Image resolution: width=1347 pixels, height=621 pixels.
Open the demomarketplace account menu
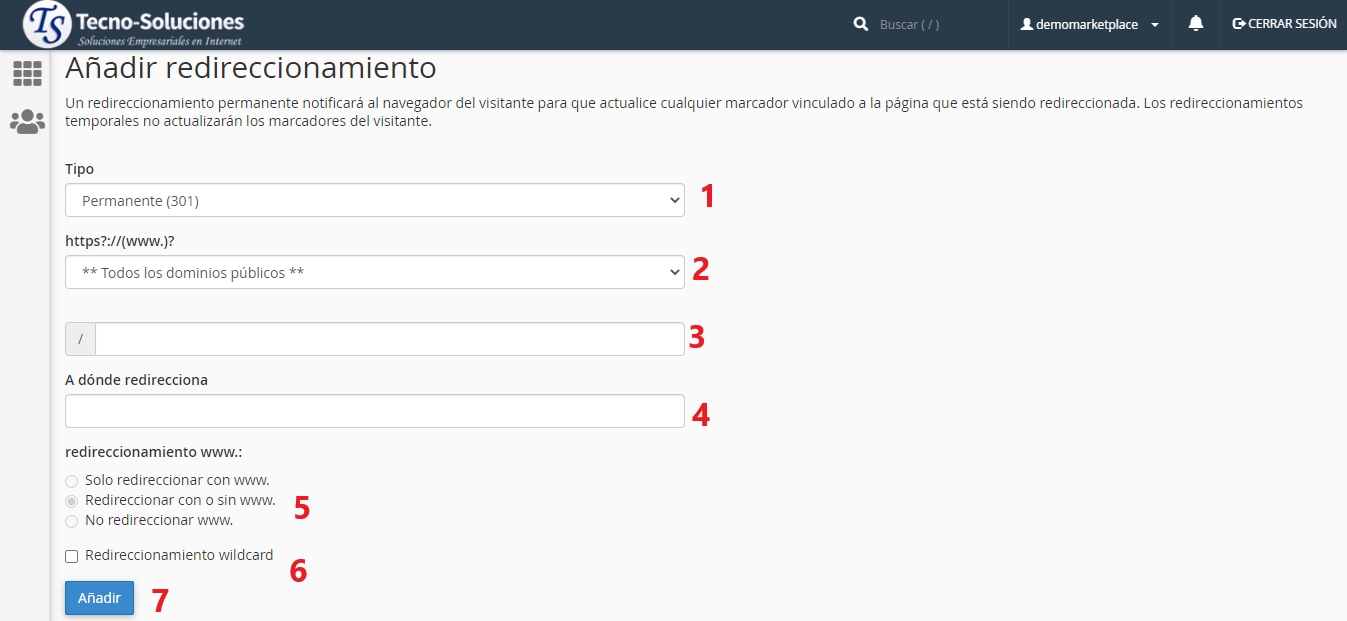(1087, 25)
